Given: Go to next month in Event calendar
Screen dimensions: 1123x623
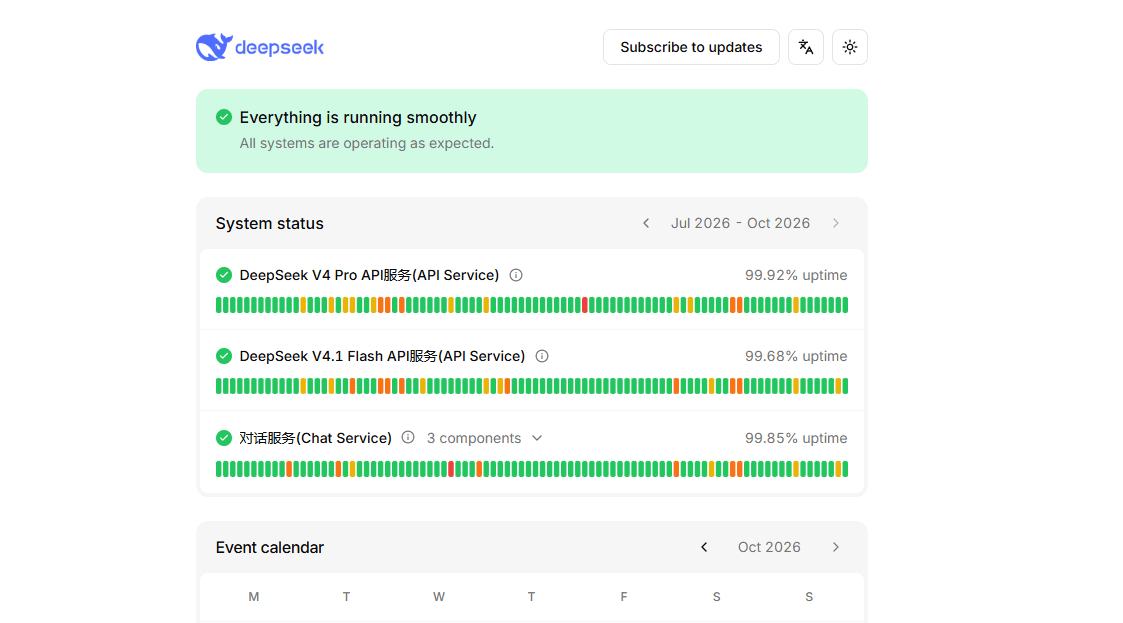Looking at the screenshot, I should [836, 547].
